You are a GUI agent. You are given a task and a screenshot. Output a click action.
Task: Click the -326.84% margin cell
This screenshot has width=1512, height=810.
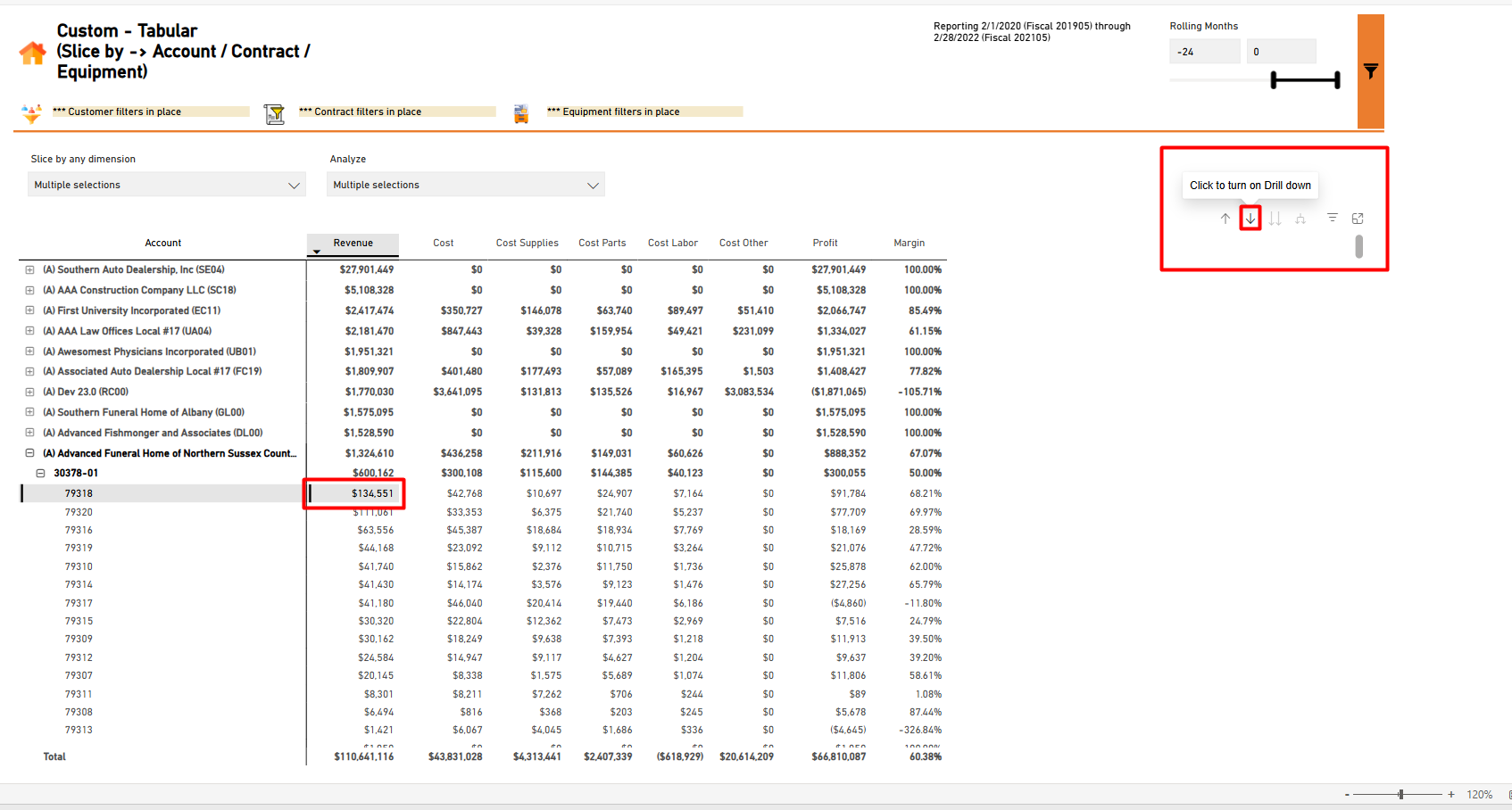[x=920, y=730]
